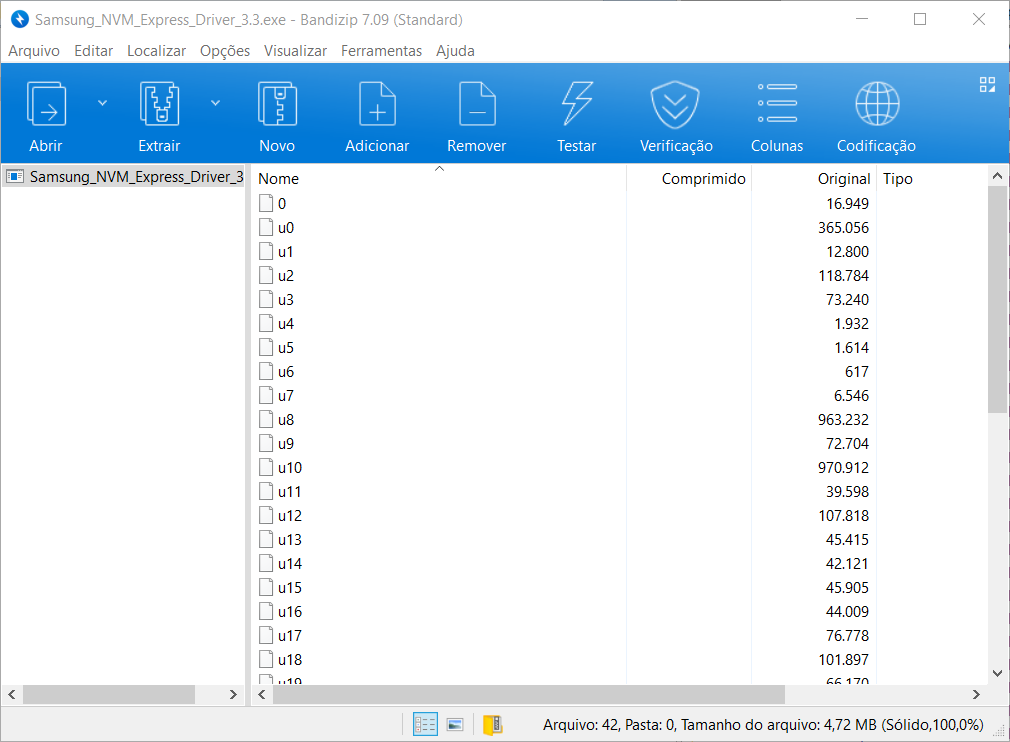Click the Abrir (Open) archive icon
Image resolution: width=1010 pixels, height=742 pixels.
[x=46, y=105]
